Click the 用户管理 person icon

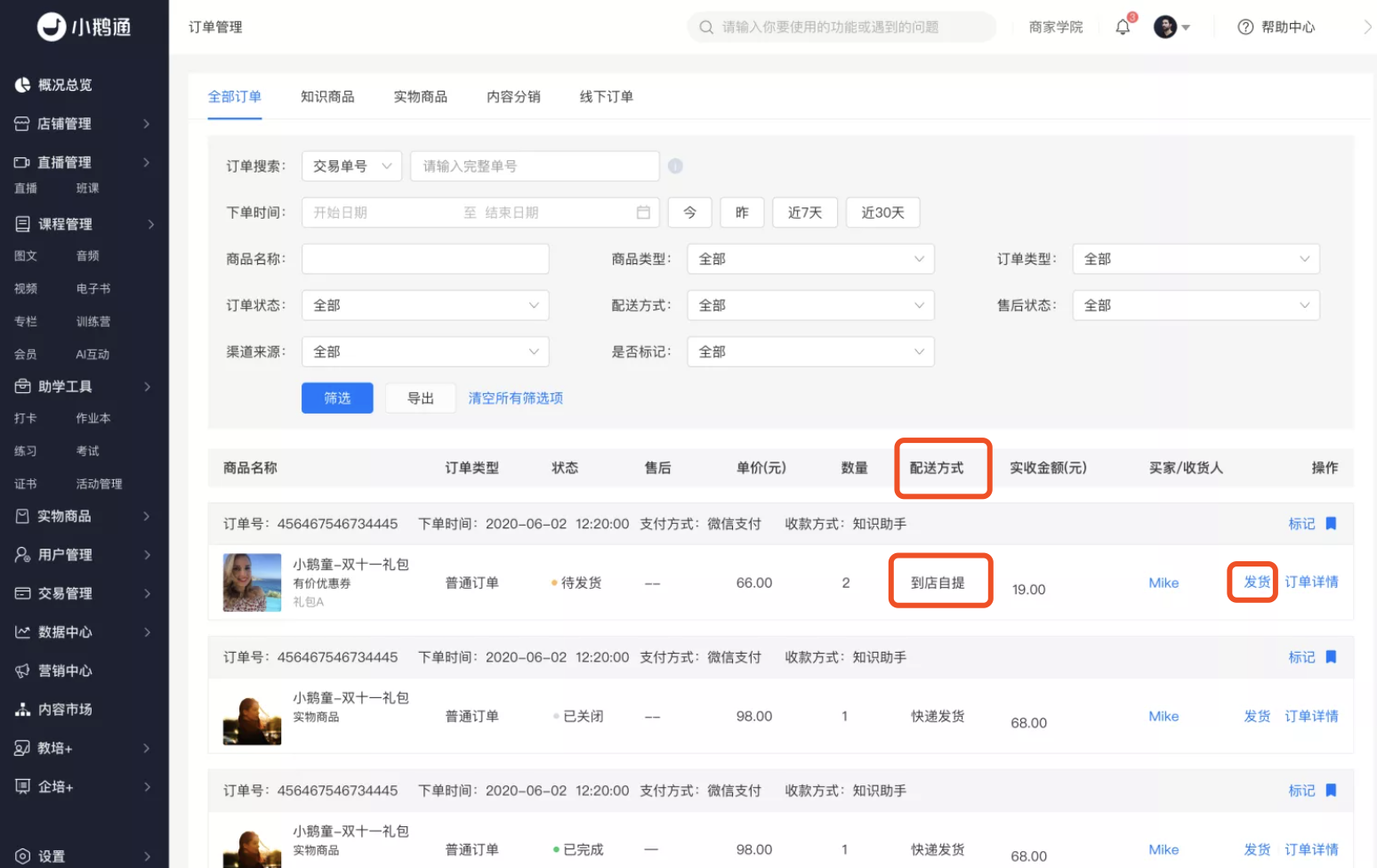[22, 554]
